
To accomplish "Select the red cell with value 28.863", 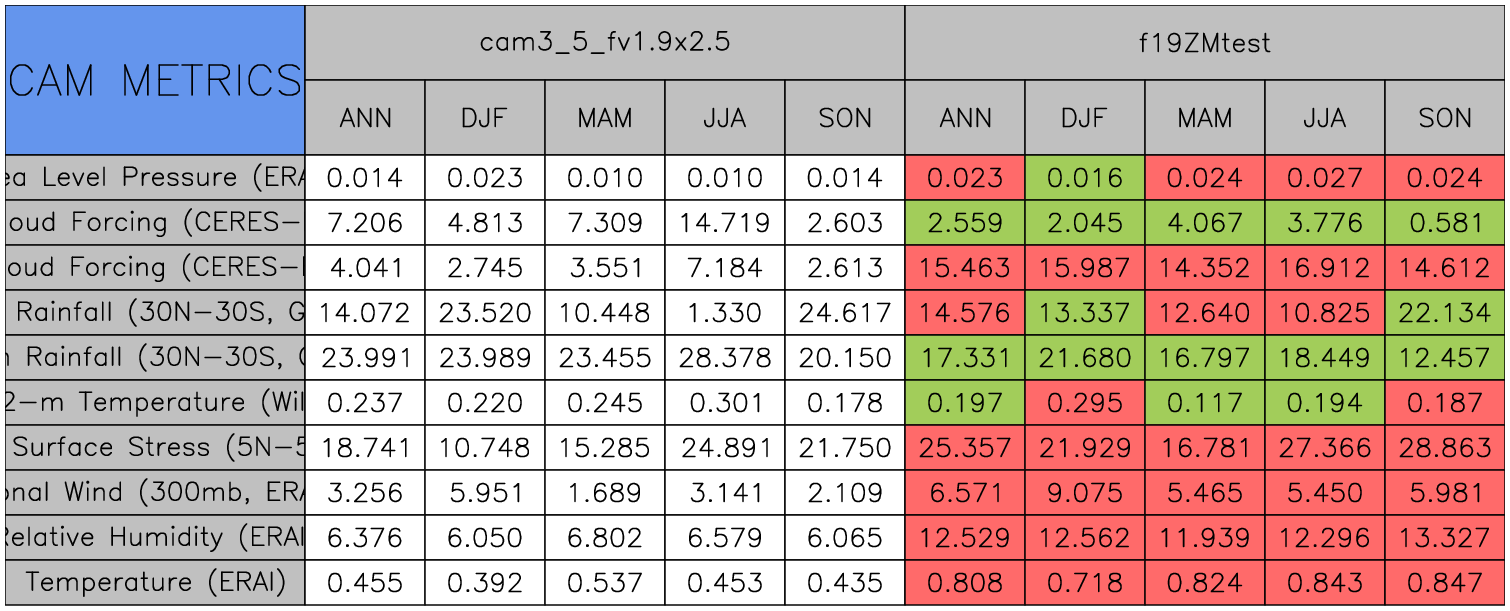I will point(1444,447).
